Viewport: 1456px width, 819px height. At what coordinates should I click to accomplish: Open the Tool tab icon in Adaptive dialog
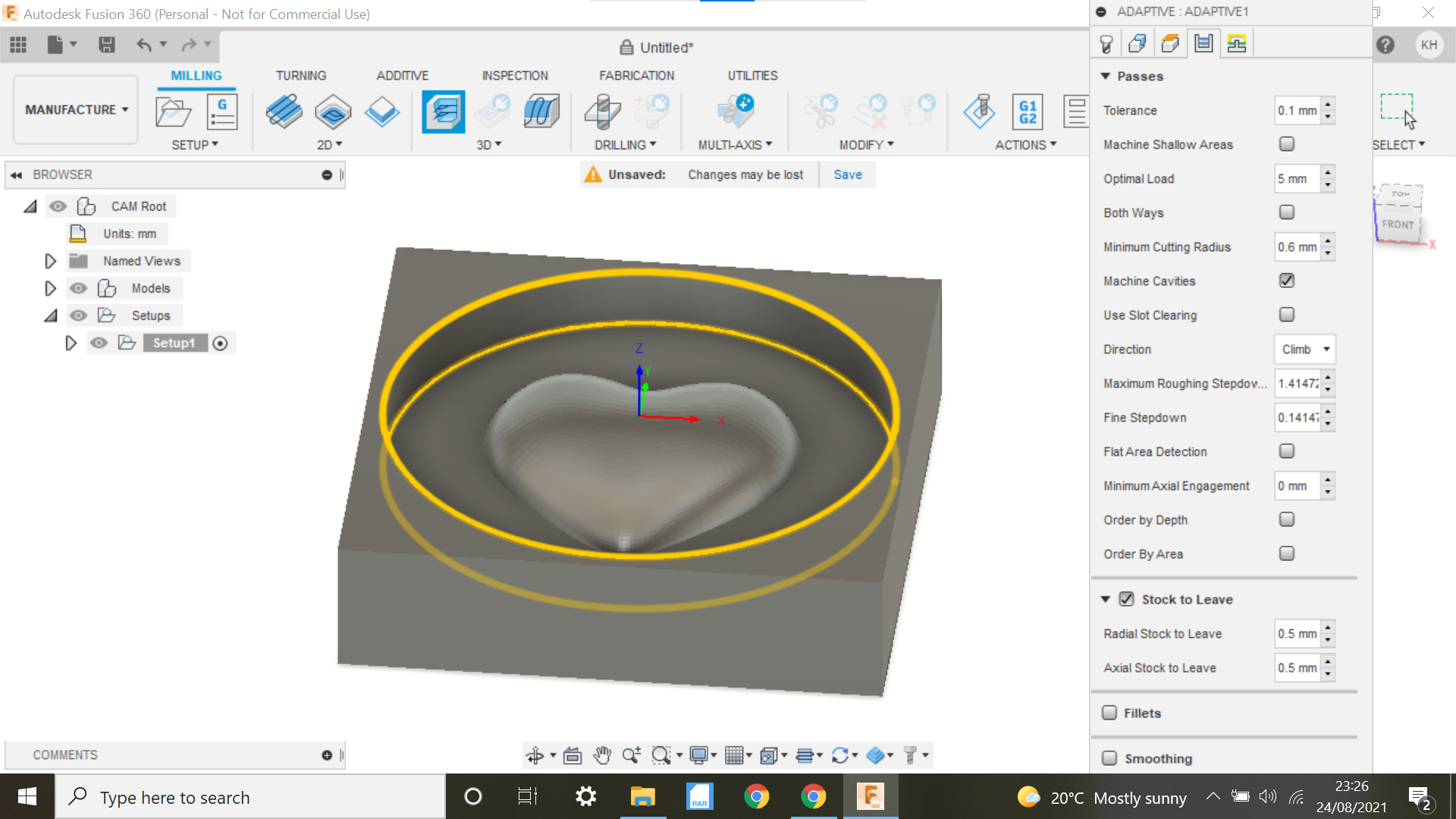click(1106, 44)
